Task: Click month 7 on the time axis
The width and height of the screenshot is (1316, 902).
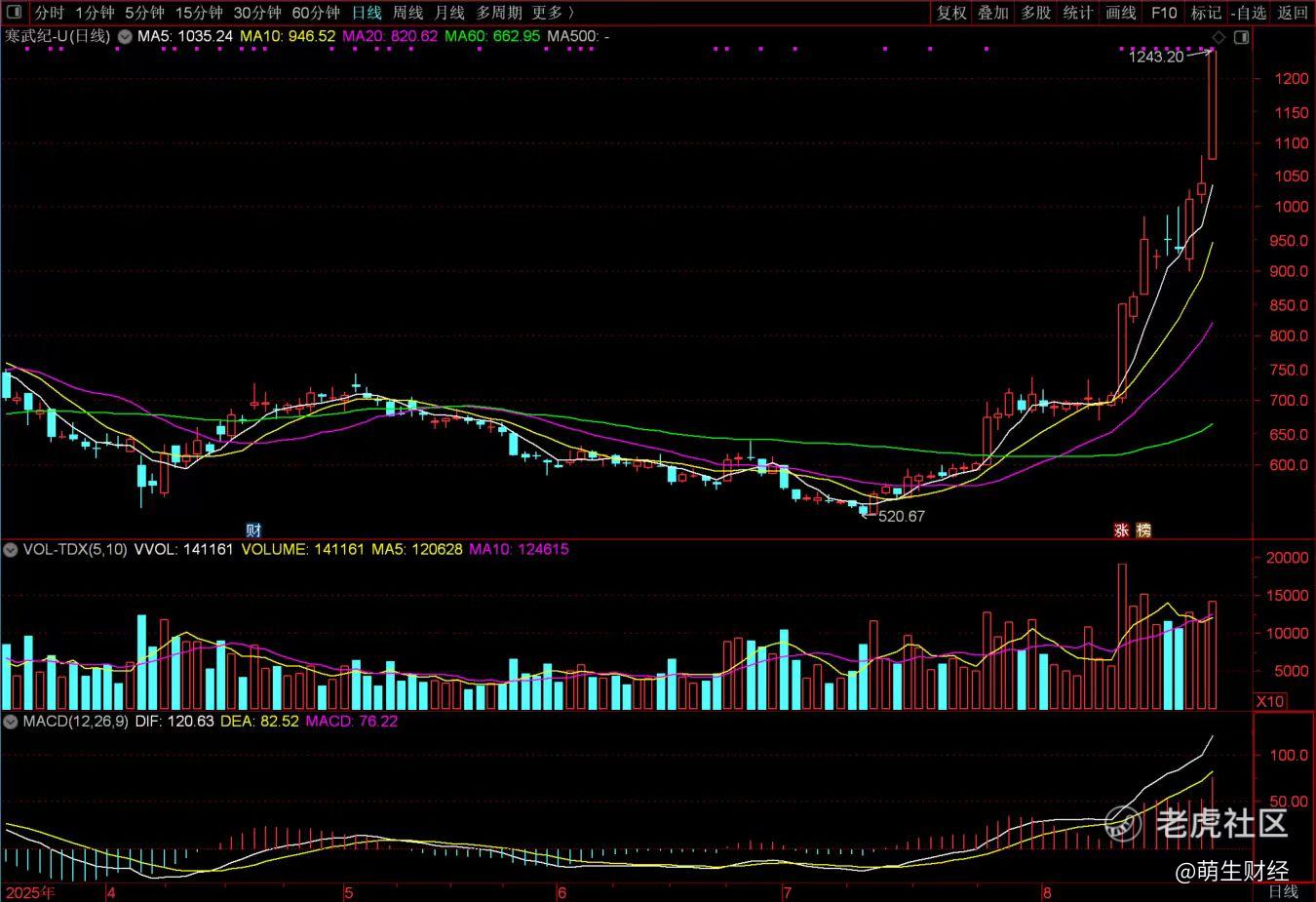Action: [786, 893]
